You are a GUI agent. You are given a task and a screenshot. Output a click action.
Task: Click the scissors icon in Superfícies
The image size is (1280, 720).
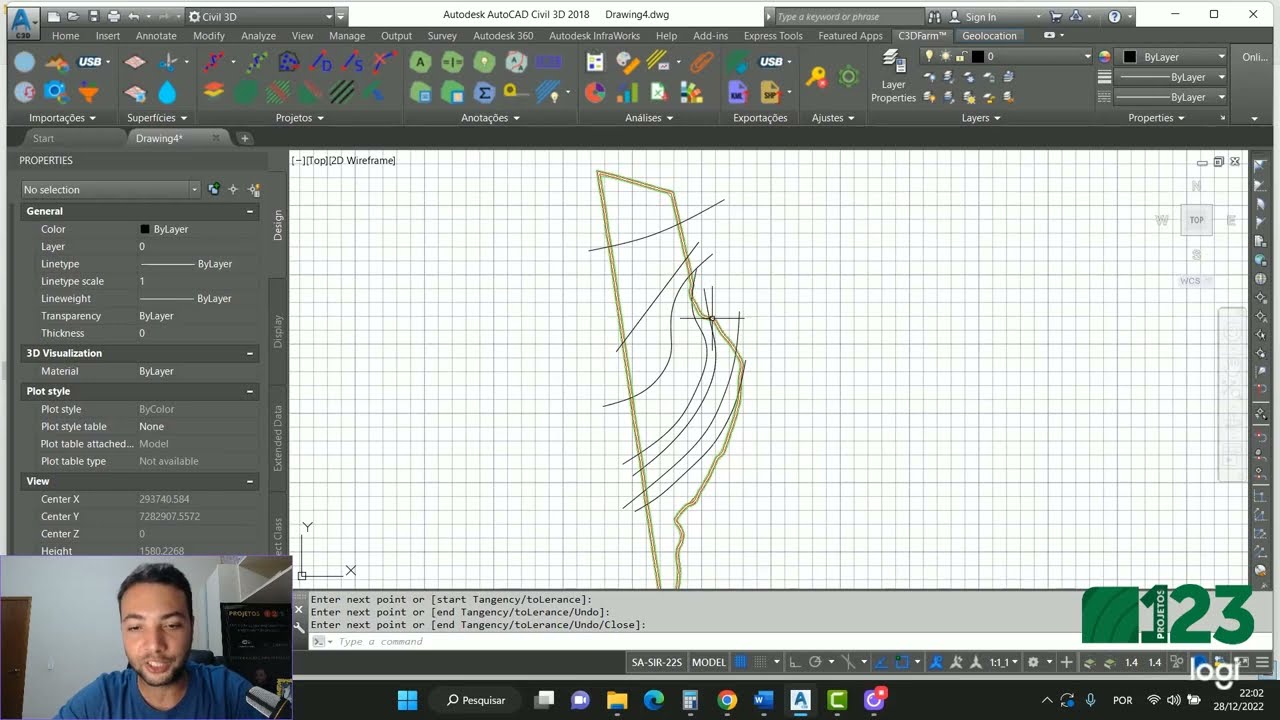[167, 62]
